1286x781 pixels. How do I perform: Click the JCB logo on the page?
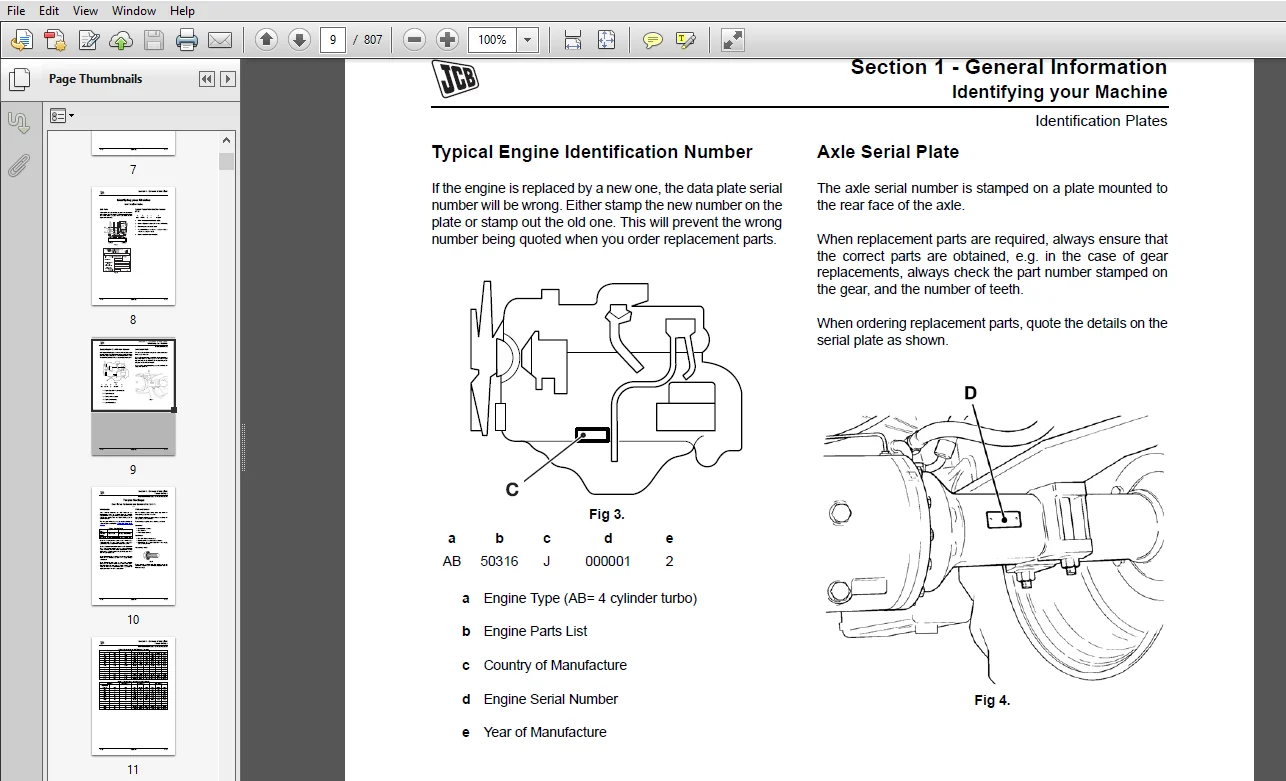pyautogui.click(x=455, y=79)
